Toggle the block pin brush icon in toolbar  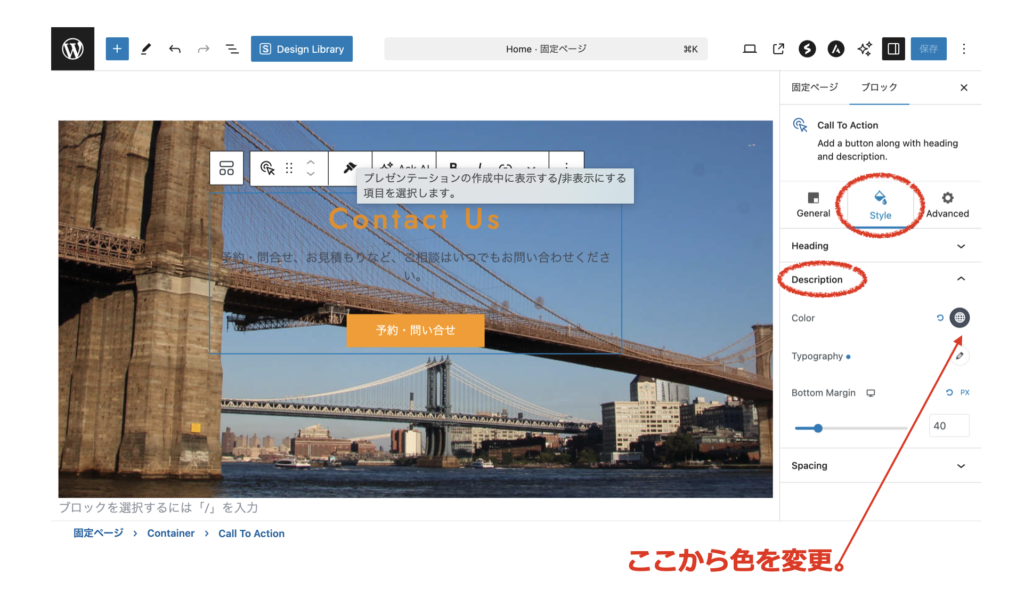(350, 168)
